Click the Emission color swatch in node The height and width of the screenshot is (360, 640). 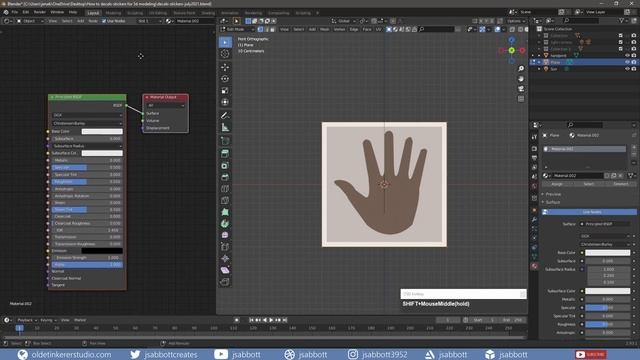click(102, 251)
